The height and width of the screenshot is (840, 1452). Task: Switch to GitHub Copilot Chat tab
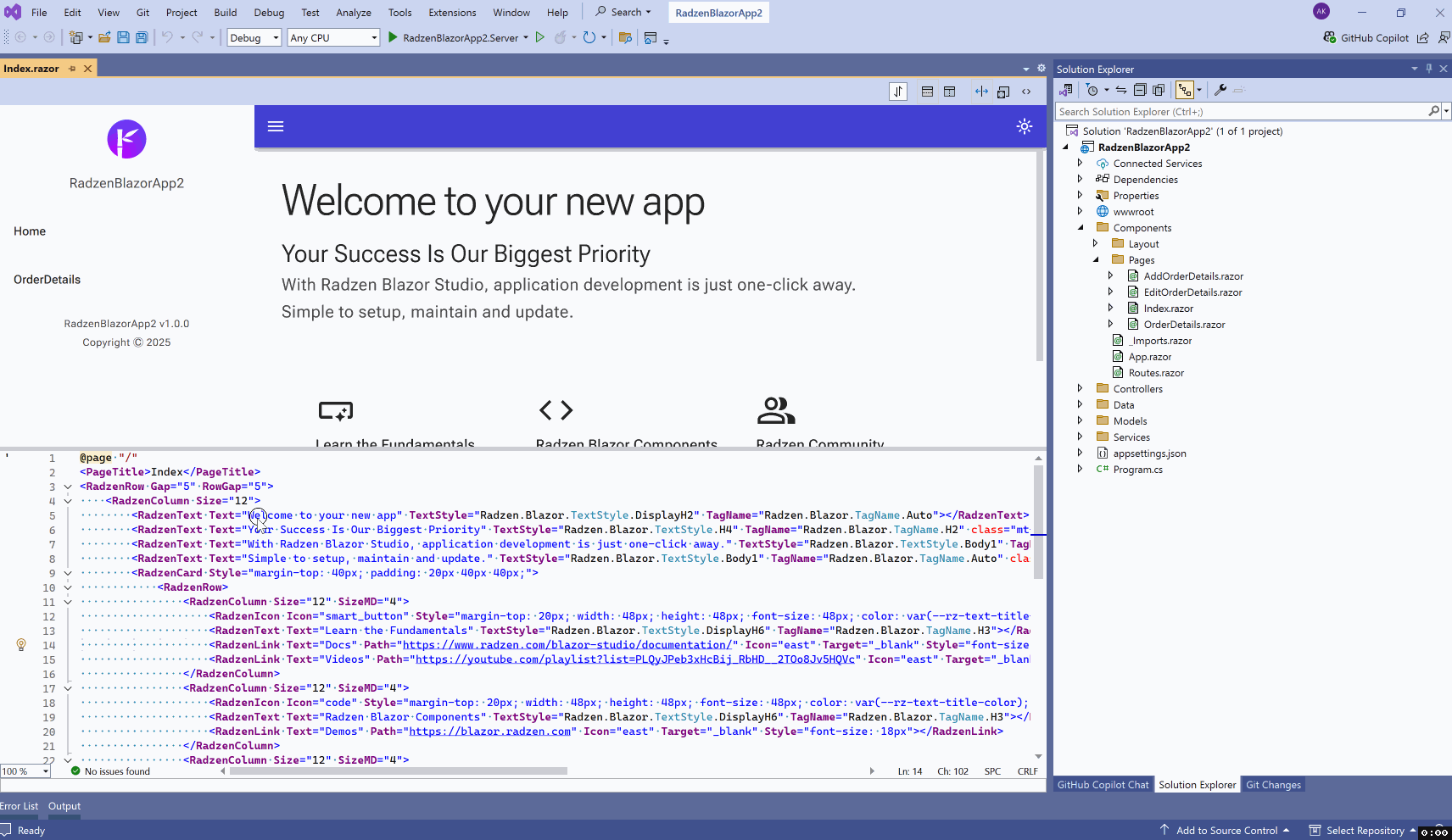[x=1103, y=785]
